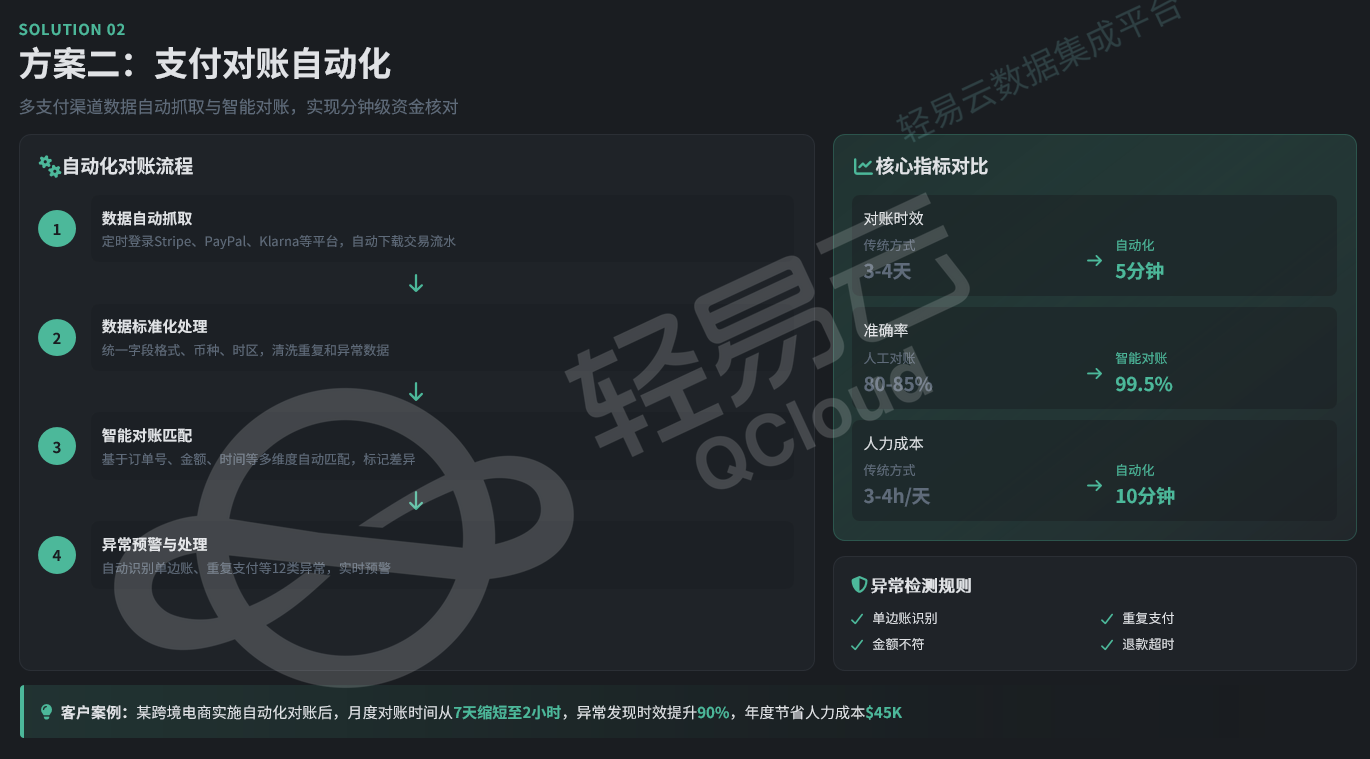Click the right arrow in 对账时效 row
Image resolution: width=1370 pixels, height=759 pixels.
coord(1094,261)
